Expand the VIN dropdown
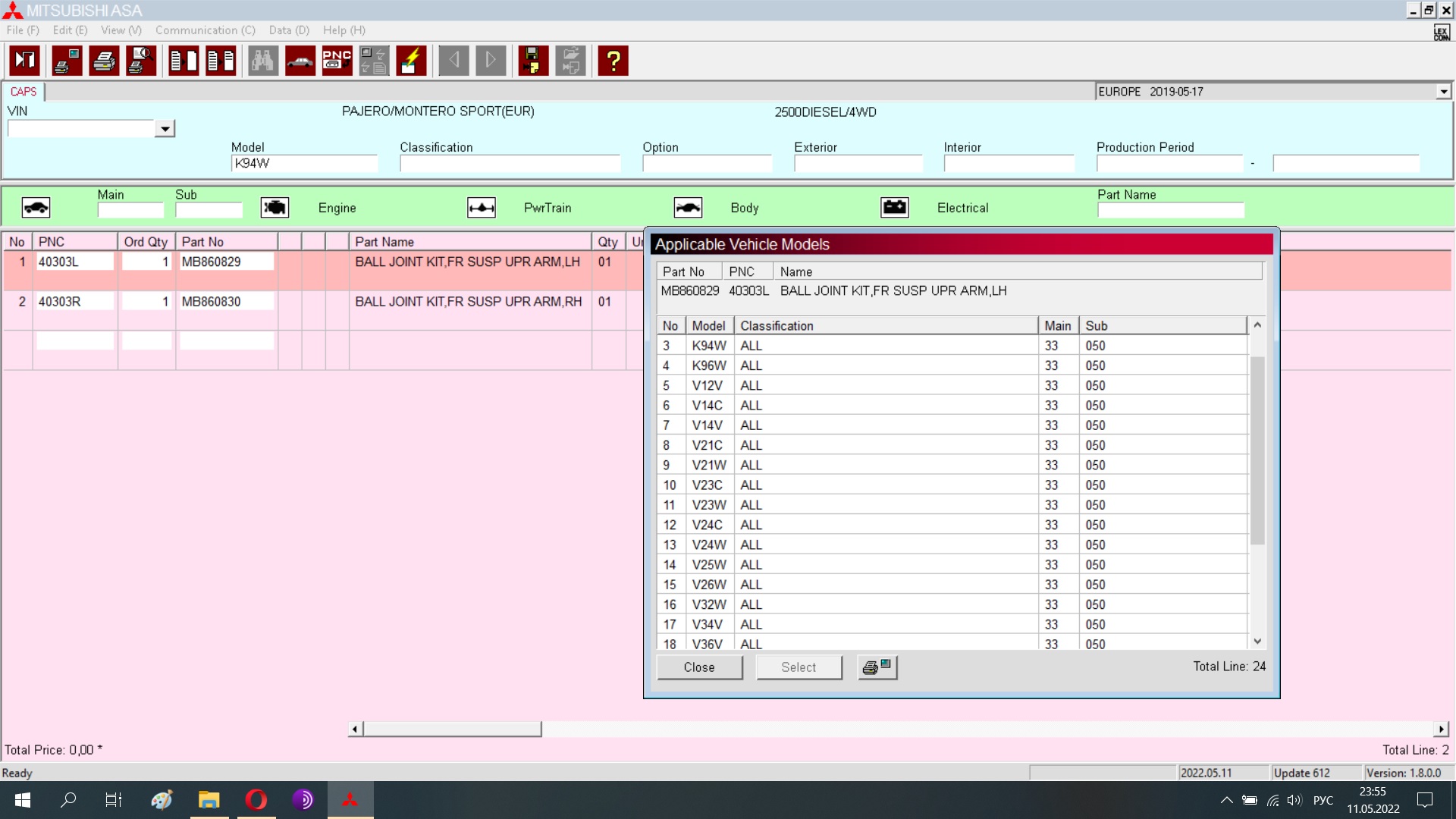 (x=165, y=129)
